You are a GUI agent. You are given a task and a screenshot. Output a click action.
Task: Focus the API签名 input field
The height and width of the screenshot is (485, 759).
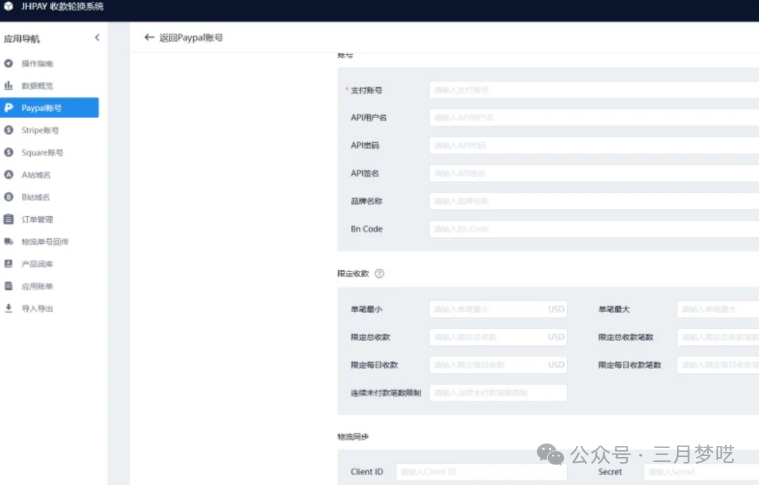coord(594,173)
